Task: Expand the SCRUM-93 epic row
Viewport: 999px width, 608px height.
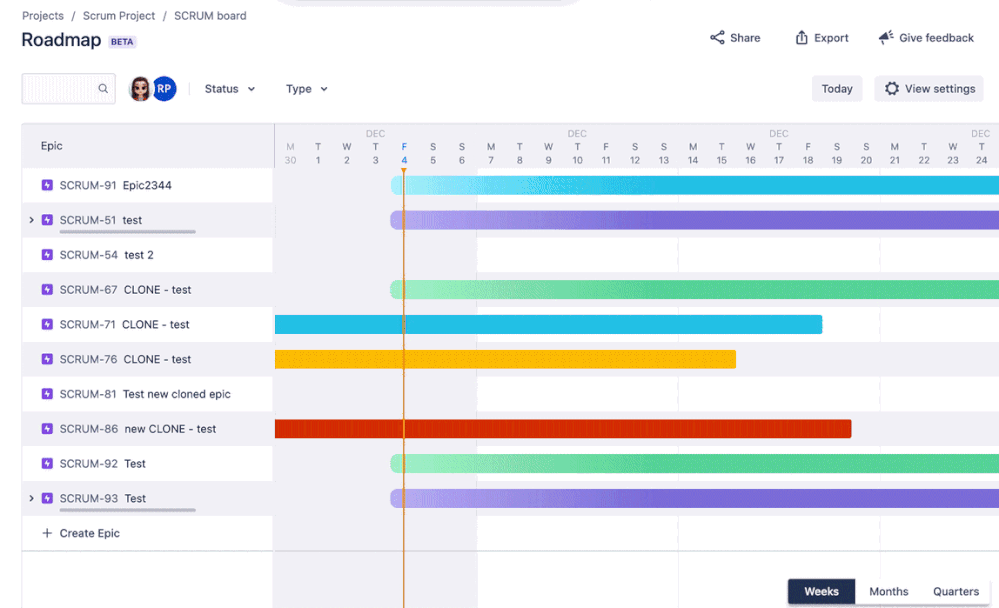Action: point(29,498)
